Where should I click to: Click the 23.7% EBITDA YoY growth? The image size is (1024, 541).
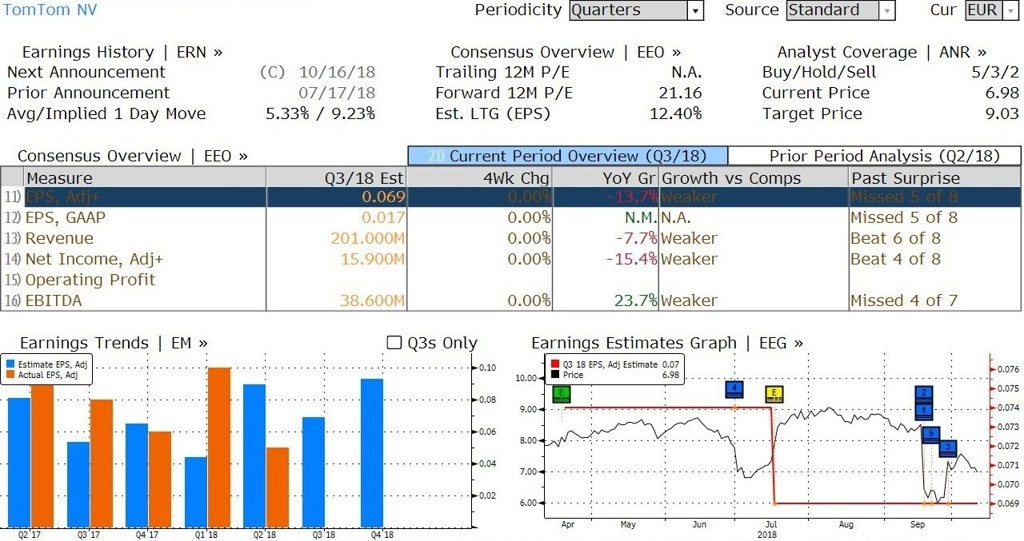point(635,301)
